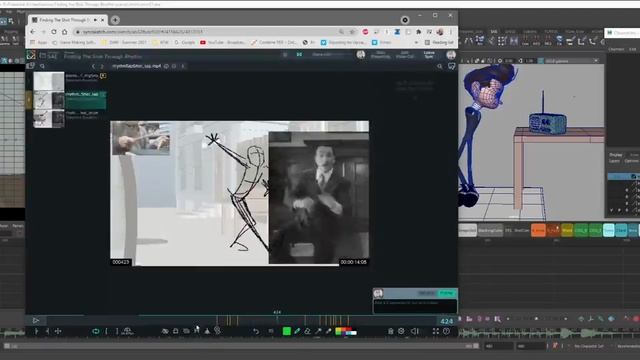This screenshot has height=360, width=640.
Task: Open the YouTube bookmark in the bookmarks bar
Action: tap(223, 42)
